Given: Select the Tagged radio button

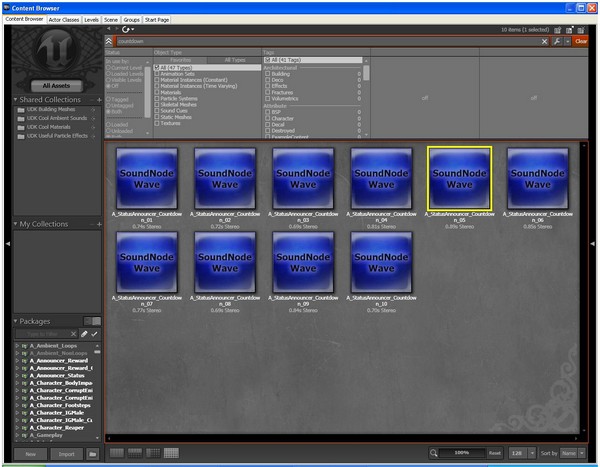Looking at the screenshot, I should tap(108, 100).
